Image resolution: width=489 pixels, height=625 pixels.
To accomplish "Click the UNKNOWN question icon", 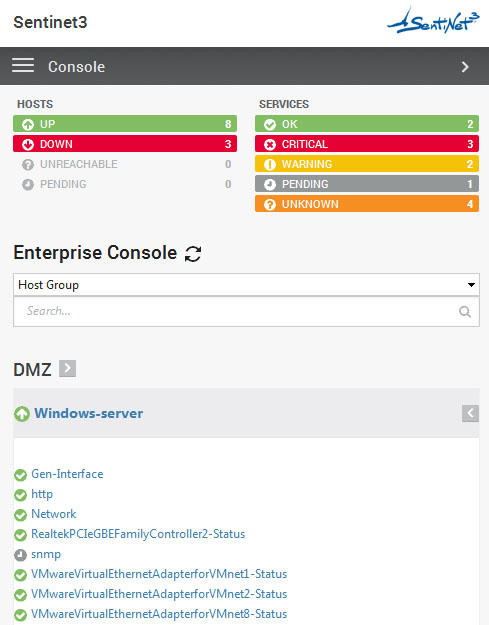I will coord(270,204).
